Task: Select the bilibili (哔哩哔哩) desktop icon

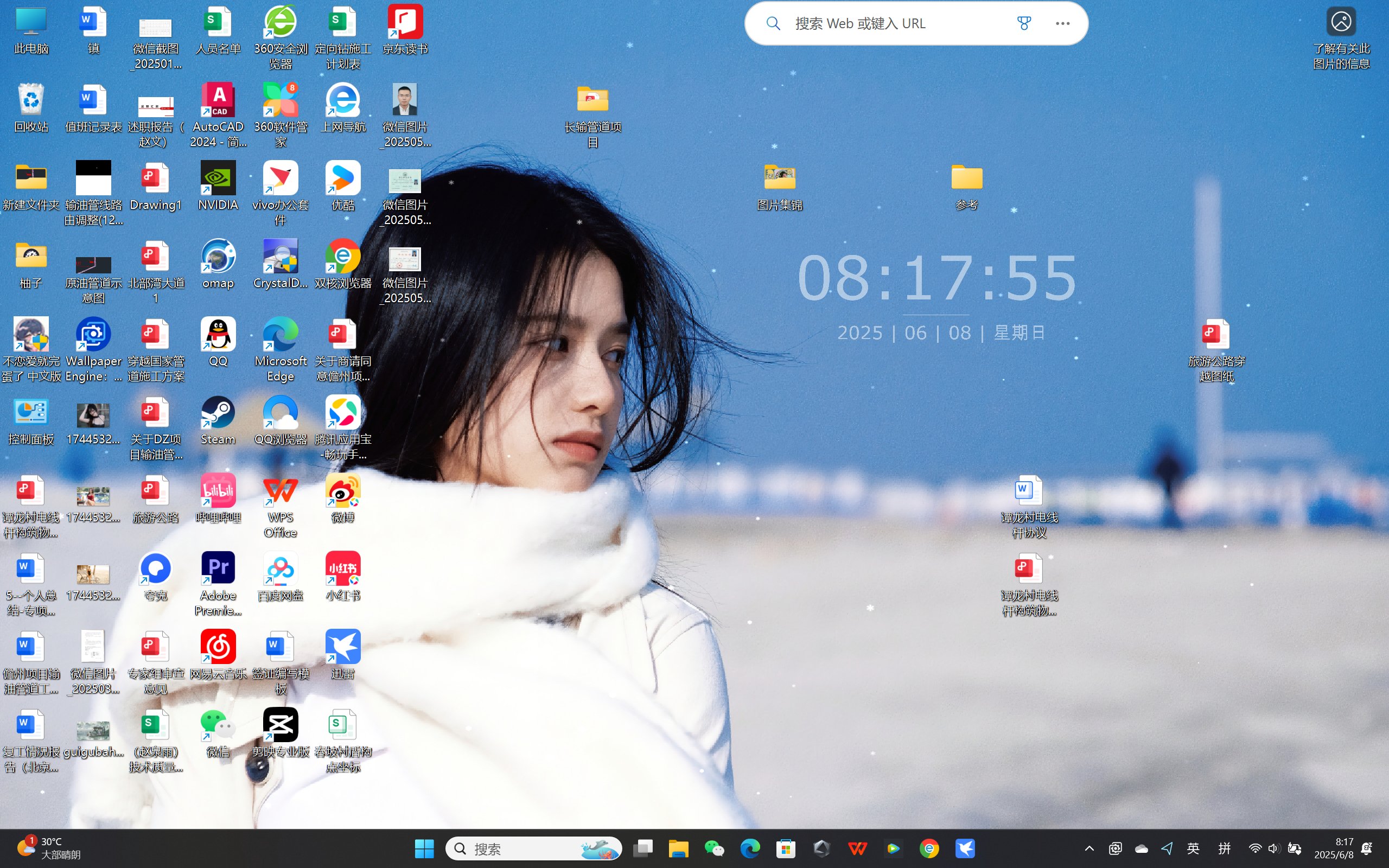Action: (218, 491)
